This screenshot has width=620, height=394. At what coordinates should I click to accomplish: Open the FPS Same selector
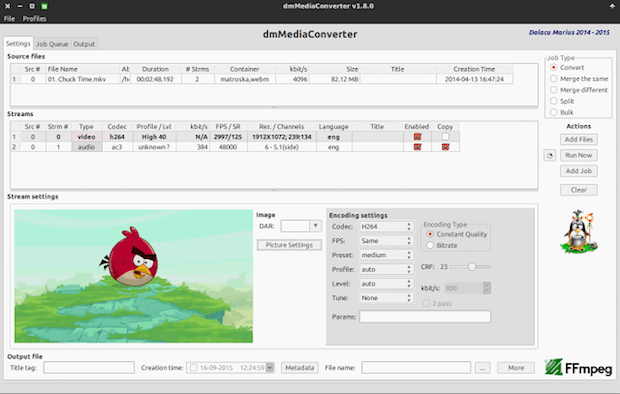386,241
